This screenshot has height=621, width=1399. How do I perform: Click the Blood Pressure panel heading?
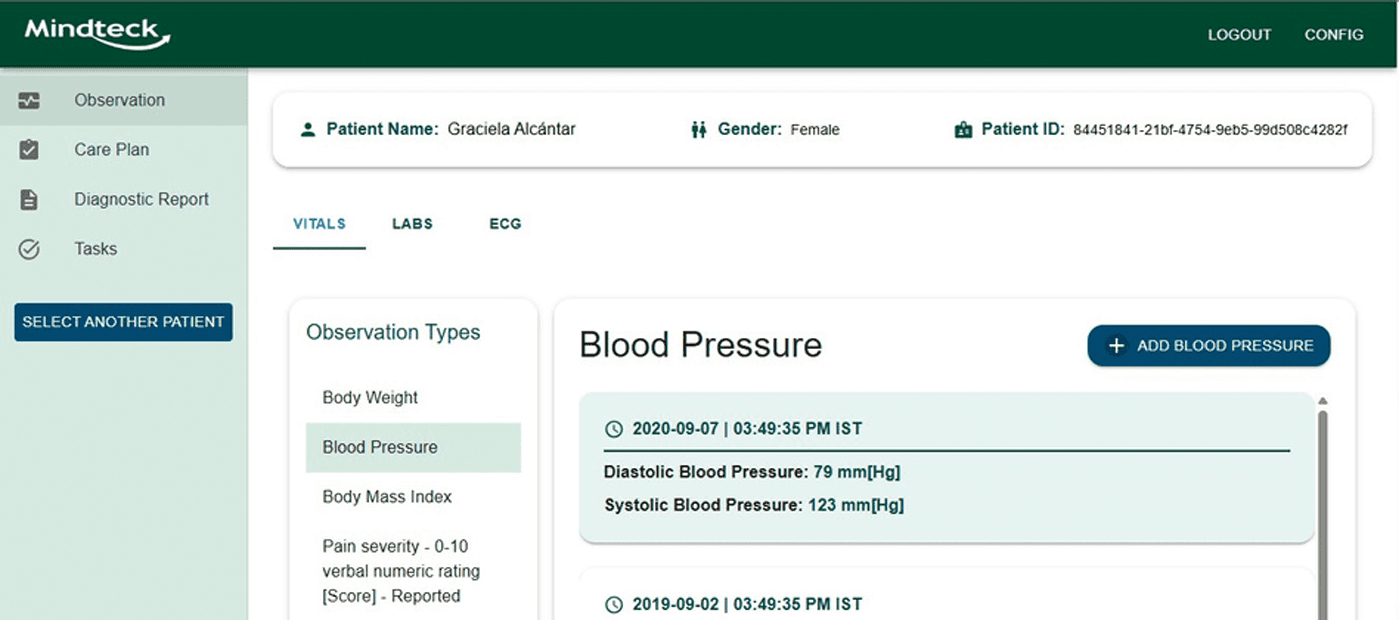pos(701,346)
